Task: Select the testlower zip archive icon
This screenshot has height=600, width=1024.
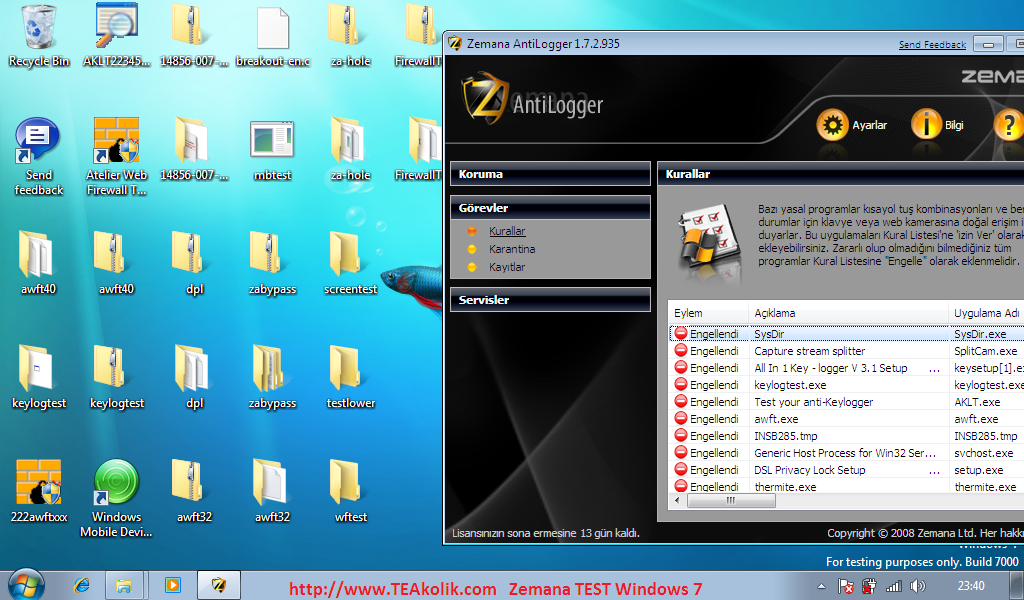Action: (351, 377)
